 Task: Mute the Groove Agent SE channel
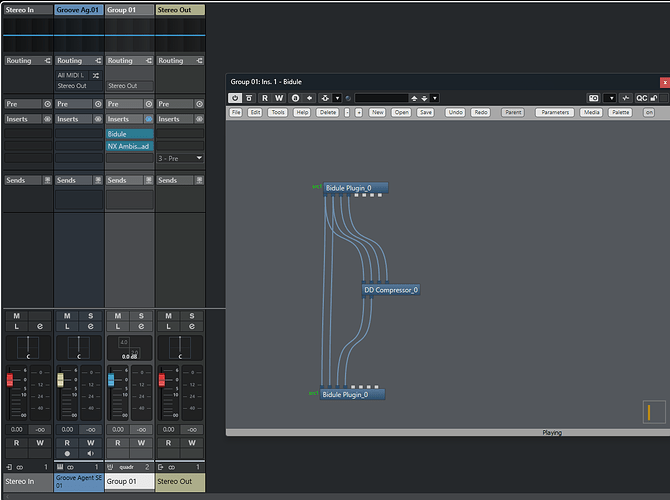point(67,316)
